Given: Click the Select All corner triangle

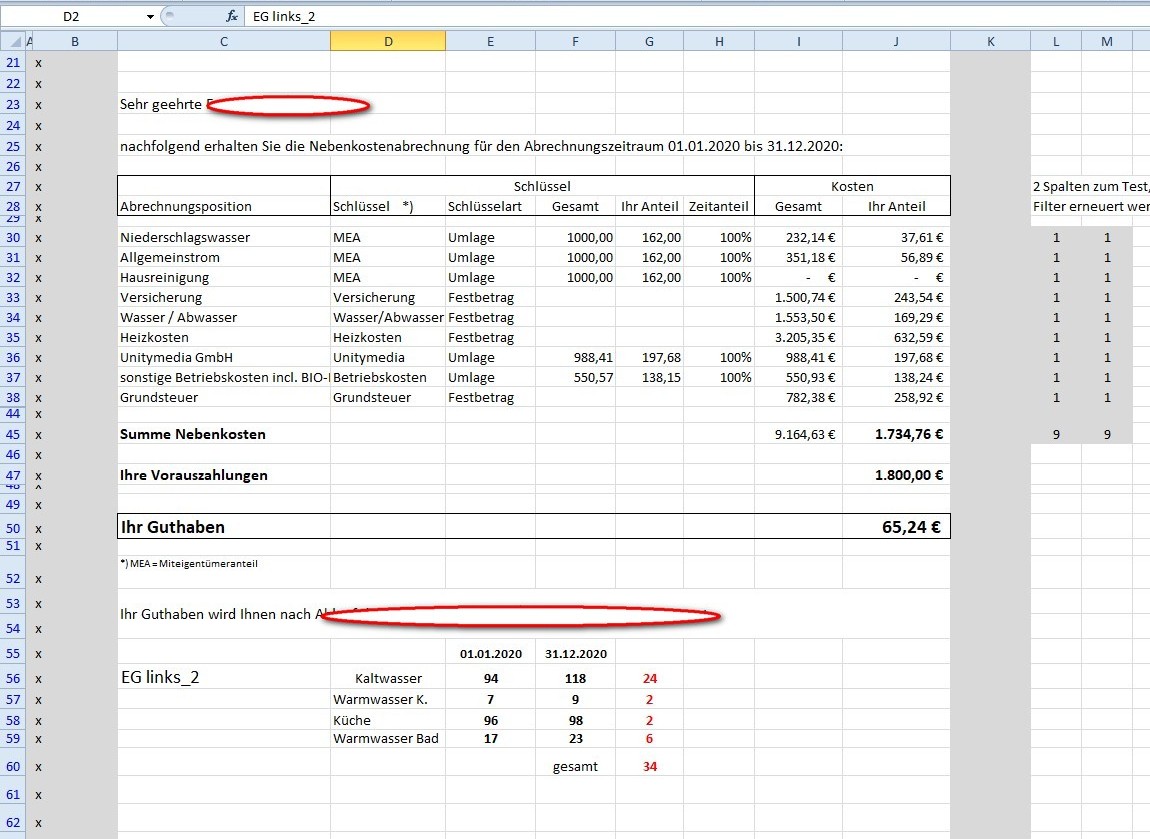Looking at the screenshot, I should coord(14,42).
